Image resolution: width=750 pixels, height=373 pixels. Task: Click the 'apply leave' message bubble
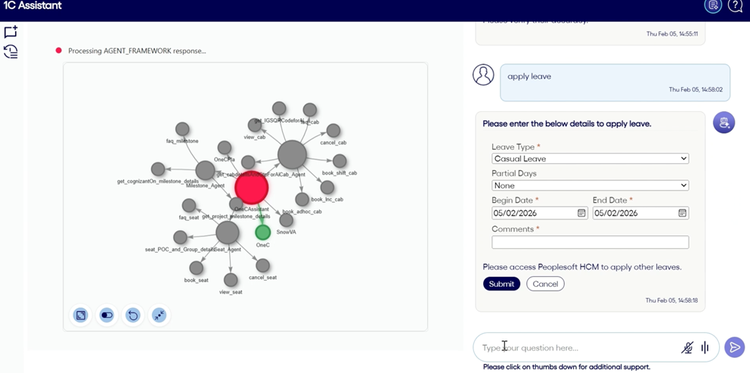click(615, 82)
